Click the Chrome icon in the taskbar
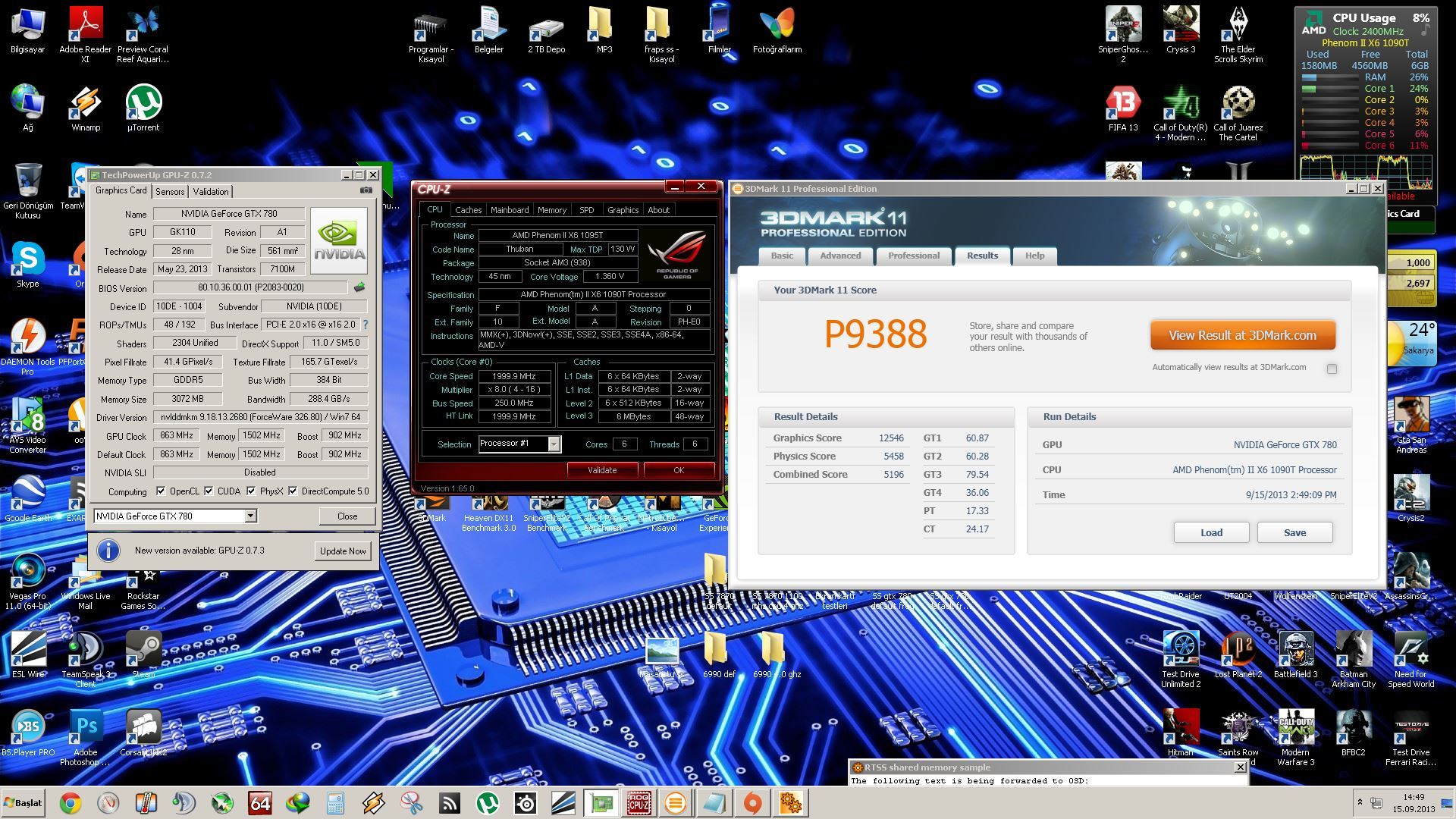1456x819 pixels. [x=71, y=802]
